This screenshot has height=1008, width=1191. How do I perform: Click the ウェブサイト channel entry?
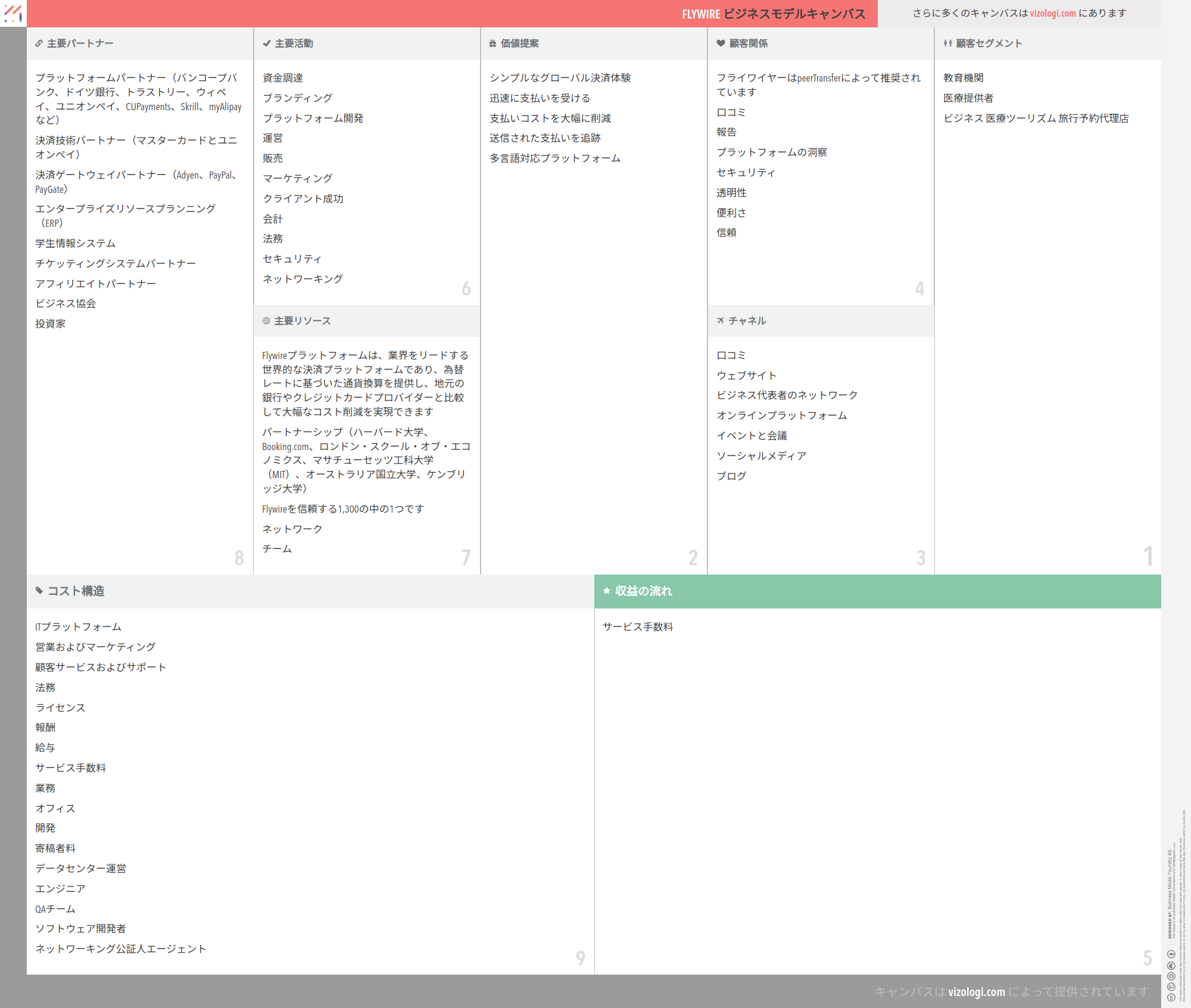tap(746, 376)
